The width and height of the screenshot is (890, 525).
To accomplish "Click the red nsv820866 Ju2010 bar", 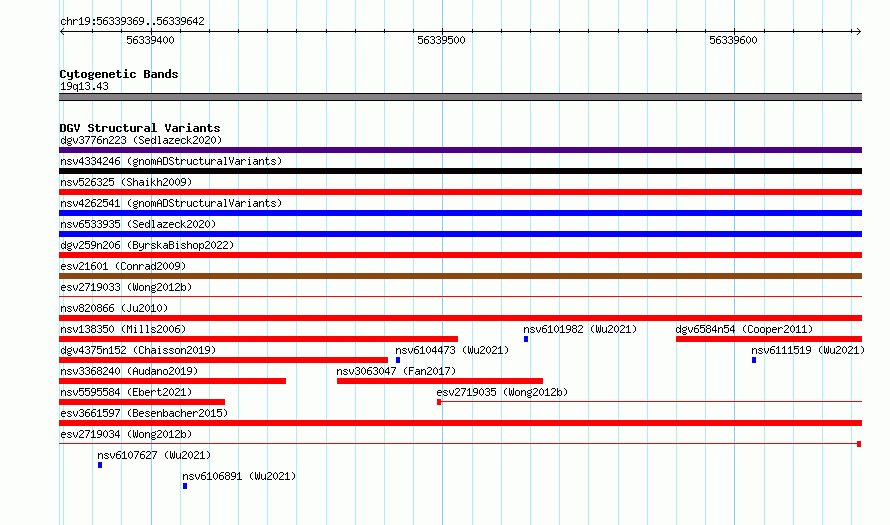I will pos(460,318).
